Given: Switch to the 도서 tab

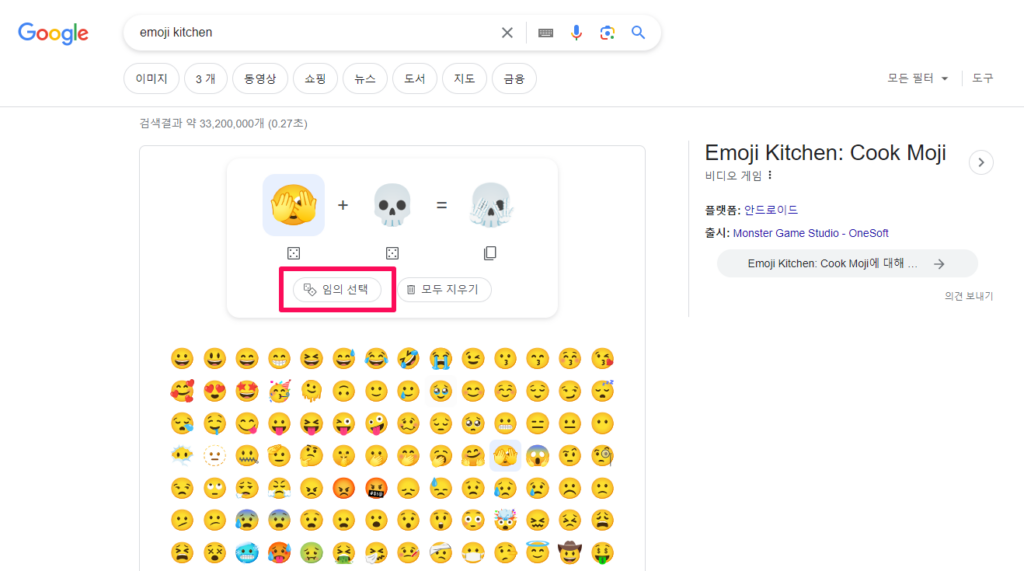Looking at the screenshot, I should (x=415, y=79).
